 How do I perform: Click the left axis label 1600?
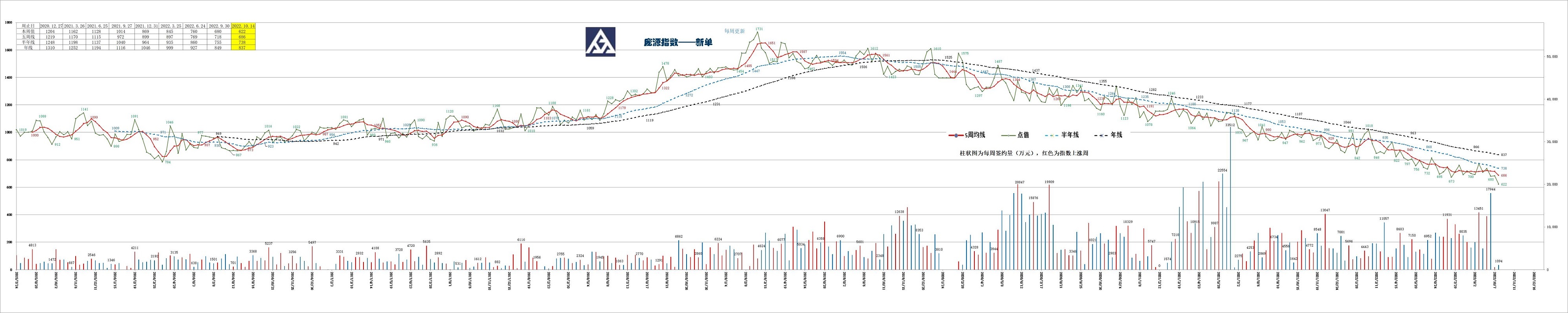click(x=9, y=51)
